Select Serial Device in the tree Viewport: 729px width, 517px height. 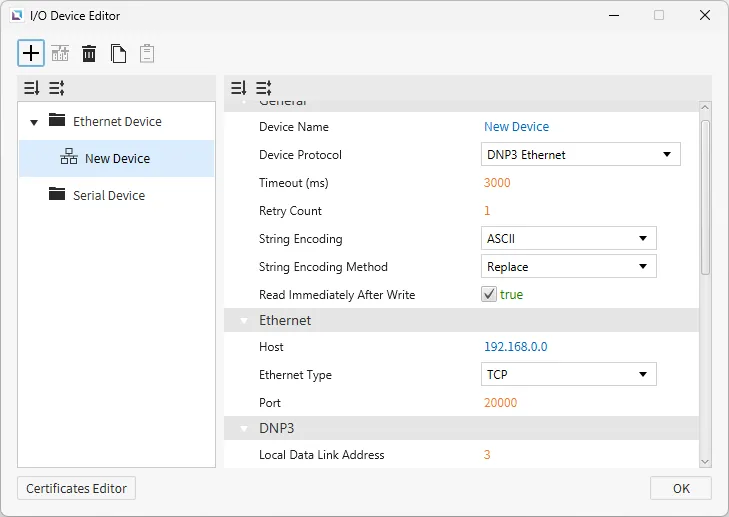tap(108, 195)
